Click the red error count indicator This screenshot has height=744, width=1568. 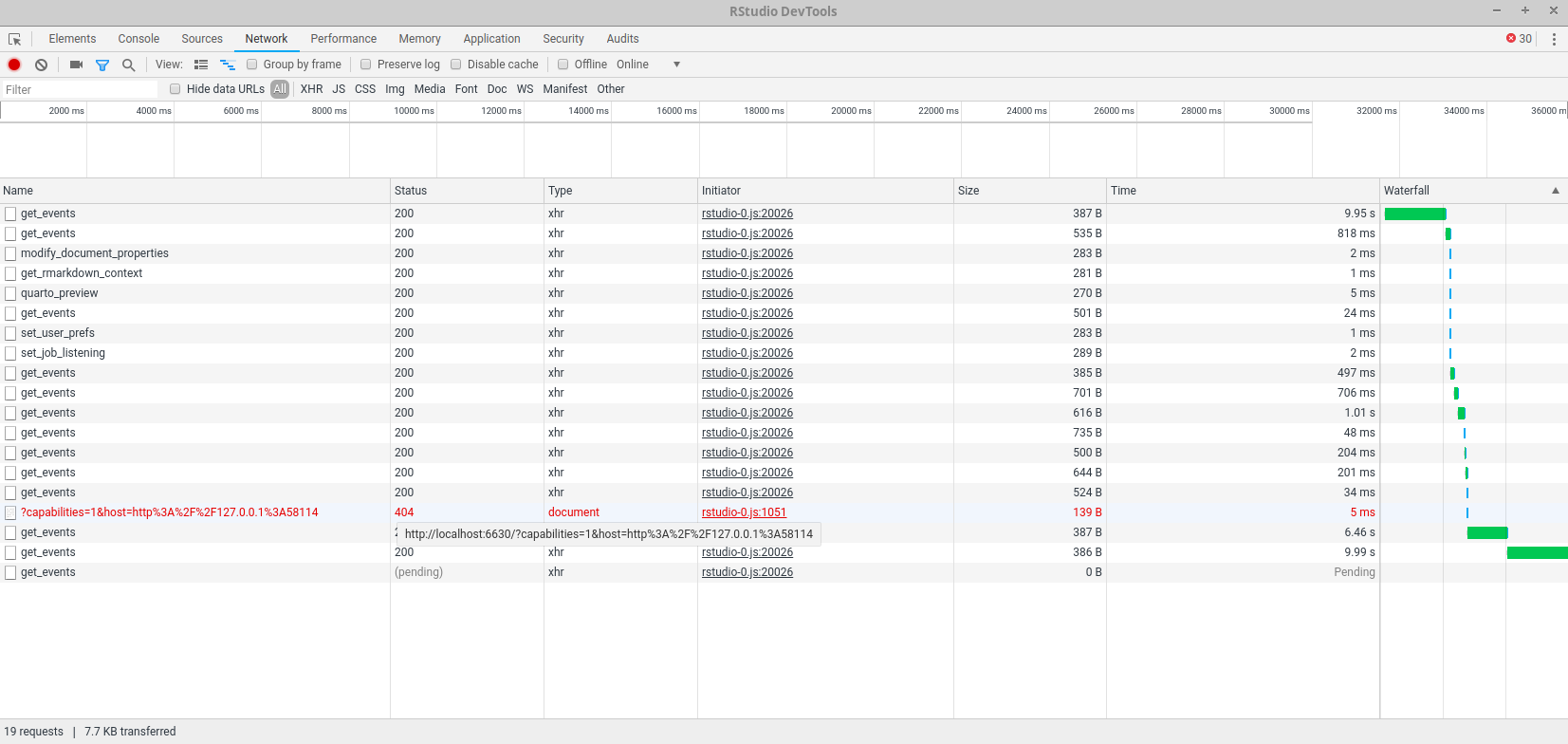[x=1519, y=39]
